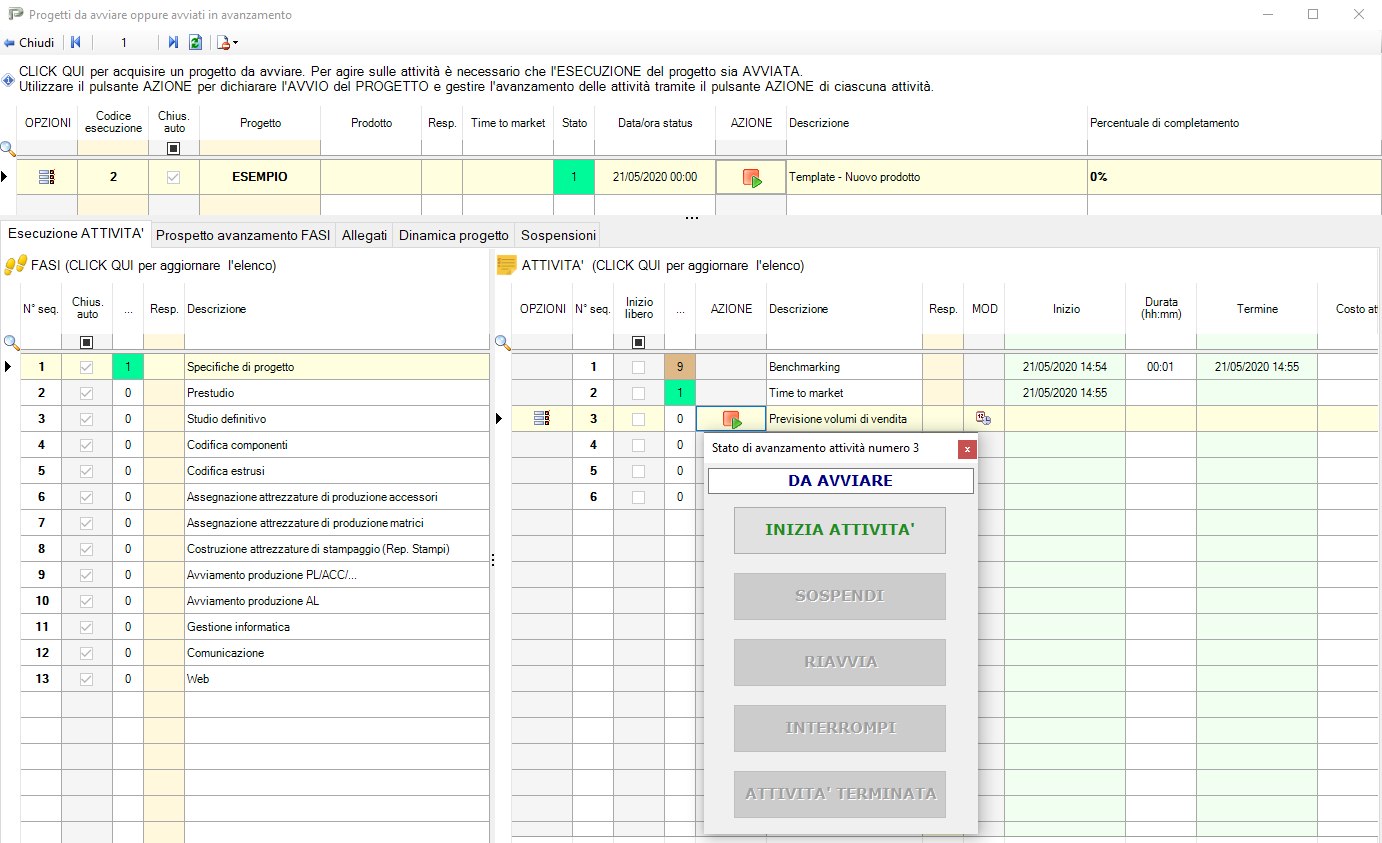Viewport: 1382px width, 843px height.
Task: Click the SOSPENDI button
Action: point(840,596)
